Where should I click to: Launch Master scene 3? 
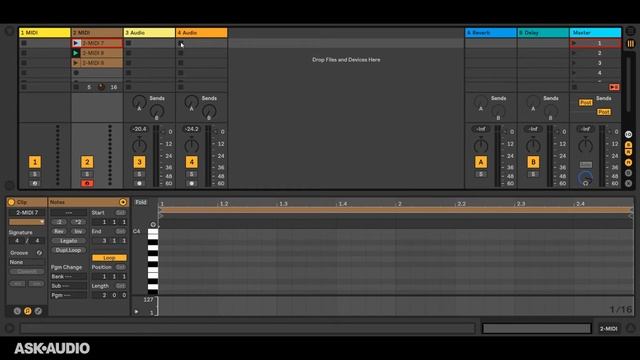click(x=574, y=63)
